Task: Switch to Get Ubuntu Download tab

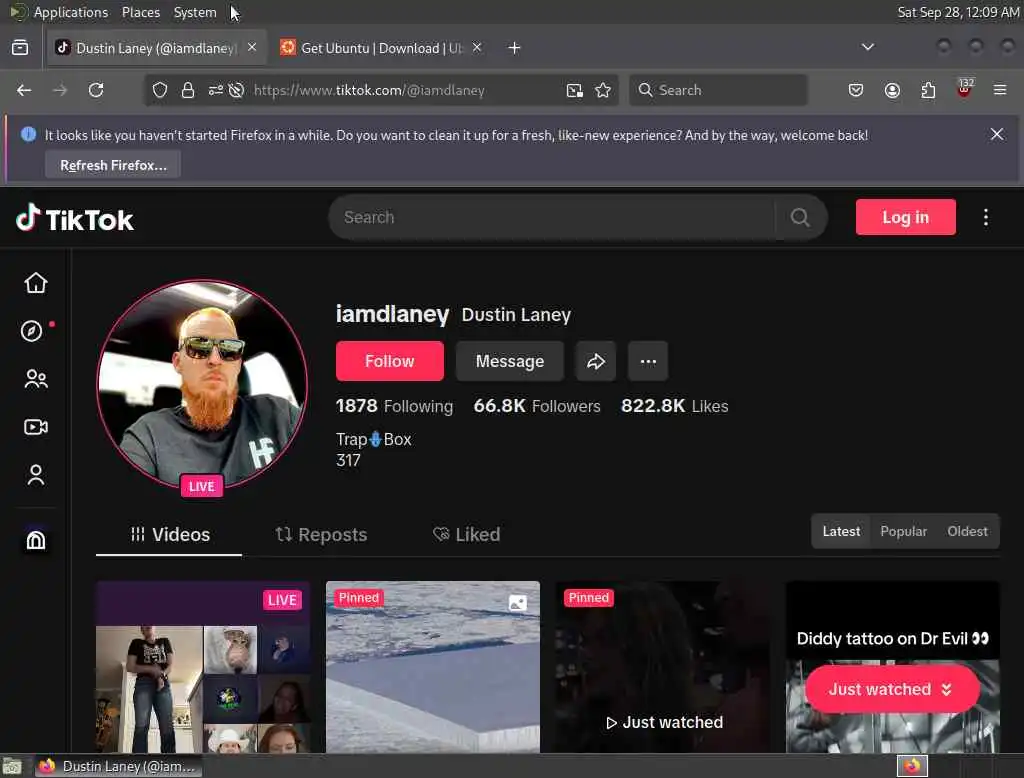Action: point(382,48)
